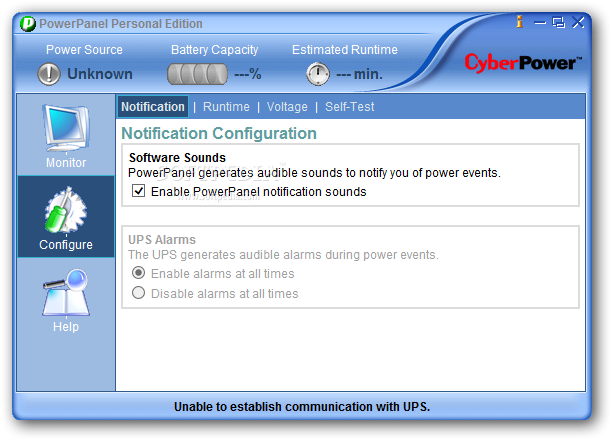This screenshot has height=440, width=612.
Task: Switch to the Notification tab
Action: pos(153,107)
